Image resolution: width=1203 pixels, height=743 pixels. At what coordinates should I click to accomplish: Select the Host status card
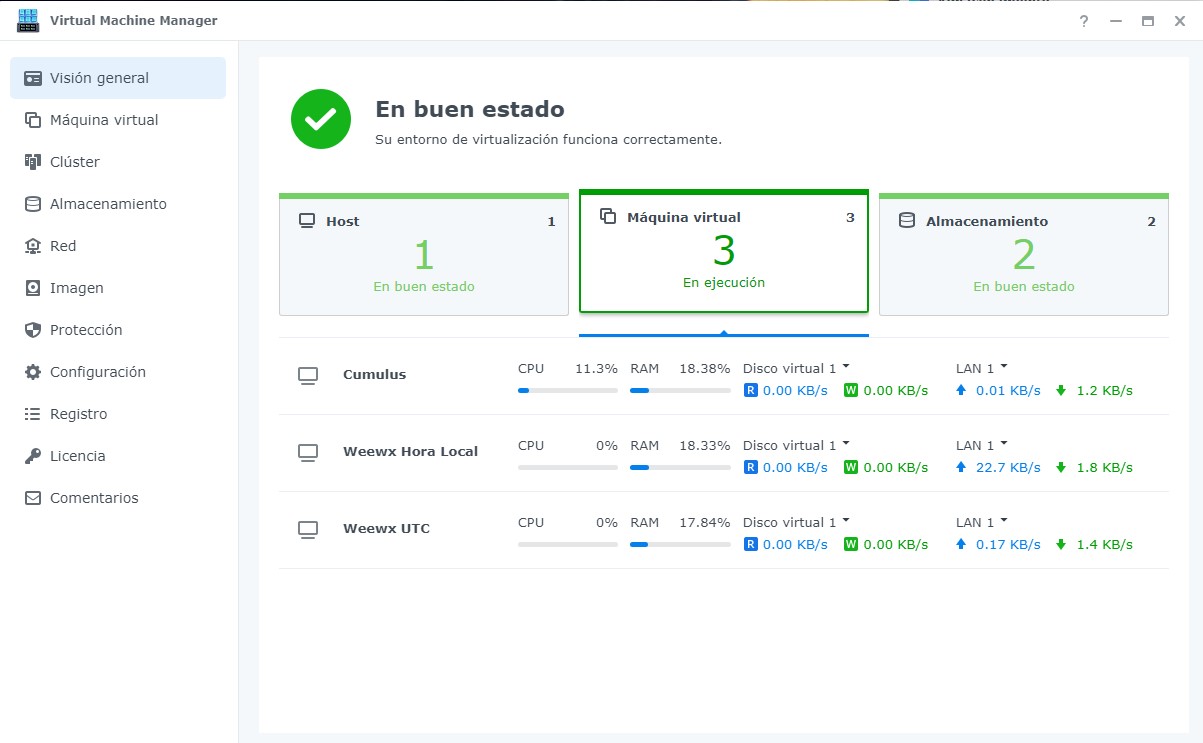click(423, 256)
